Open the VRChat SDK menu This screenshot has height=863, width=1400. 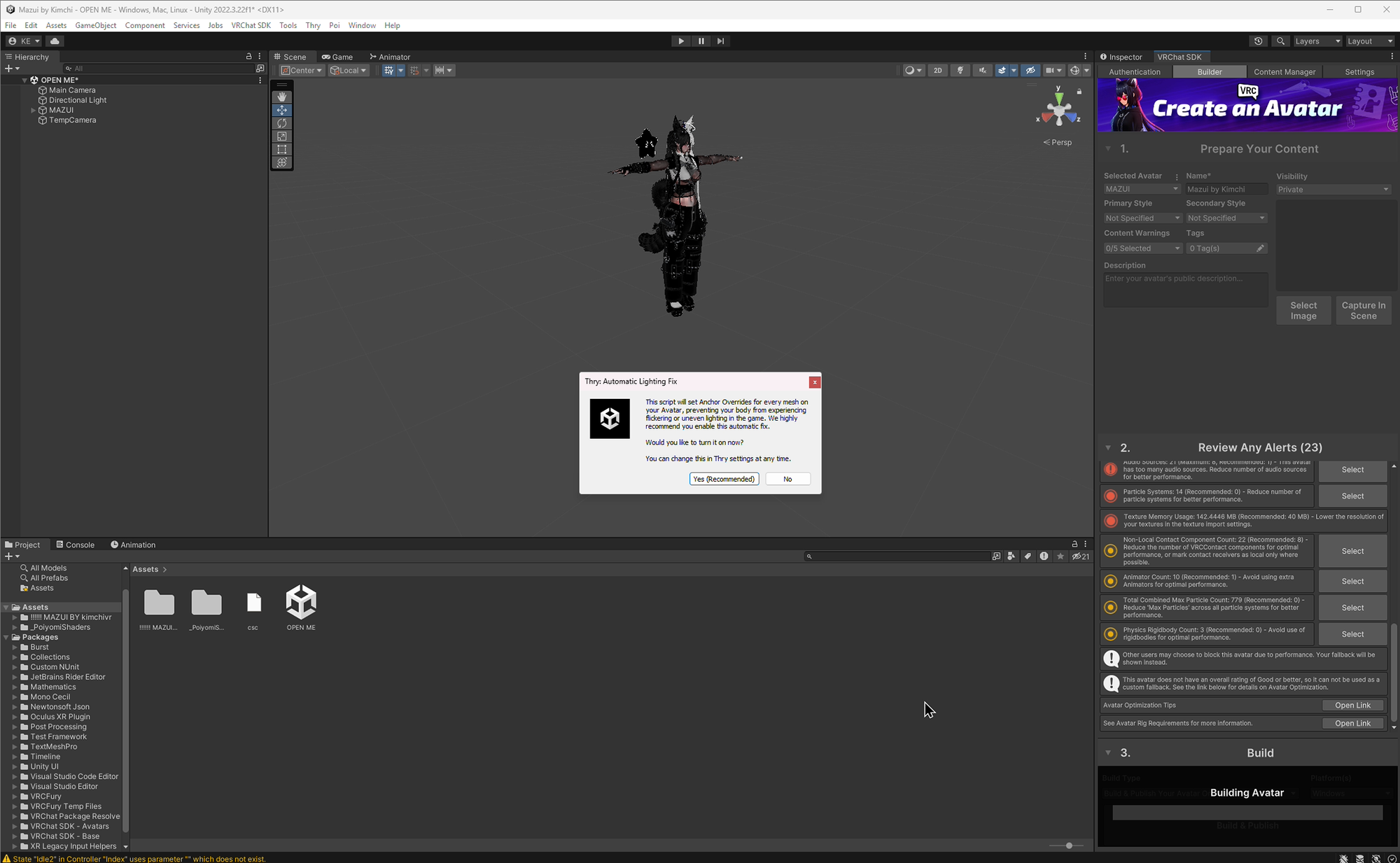[x=251, y=25]
